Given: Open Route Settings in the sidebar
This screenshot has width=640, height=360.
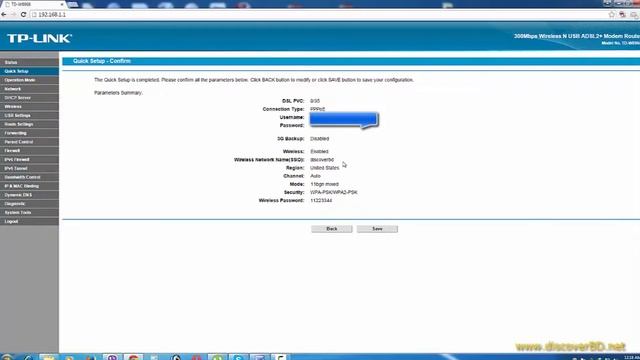Looking at the screenshot, I should [29, 124].
